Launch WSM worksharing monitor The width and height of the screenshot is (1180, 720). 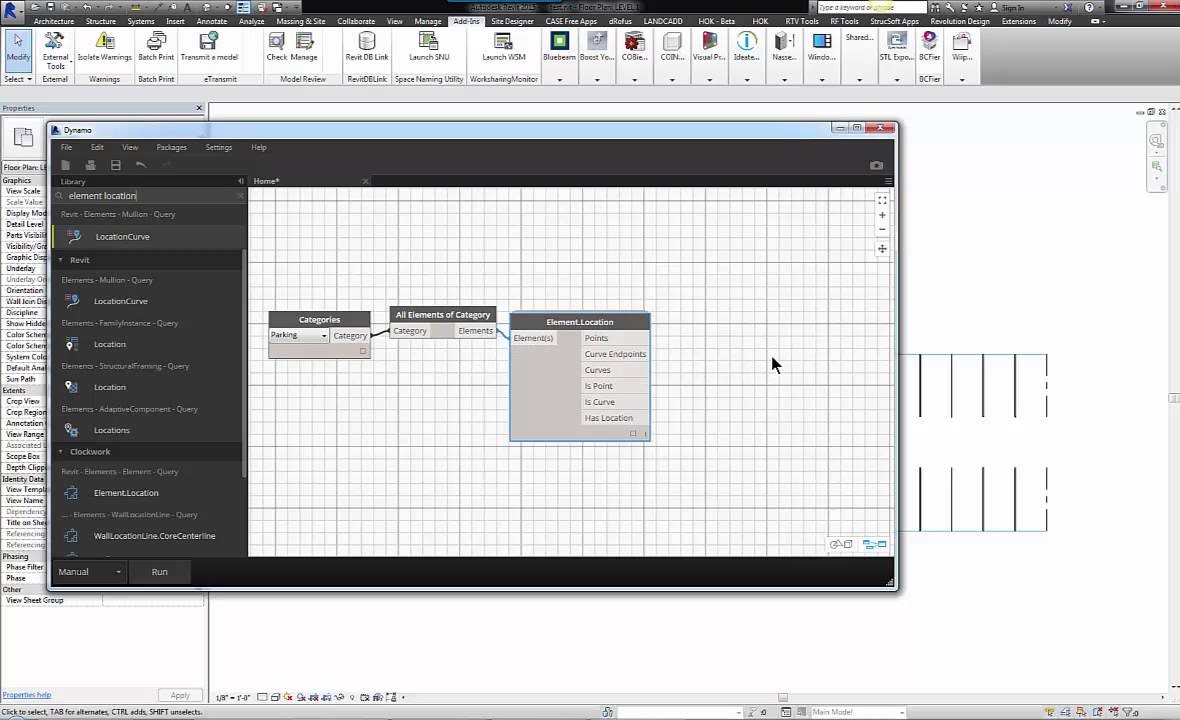pos(503,47)
